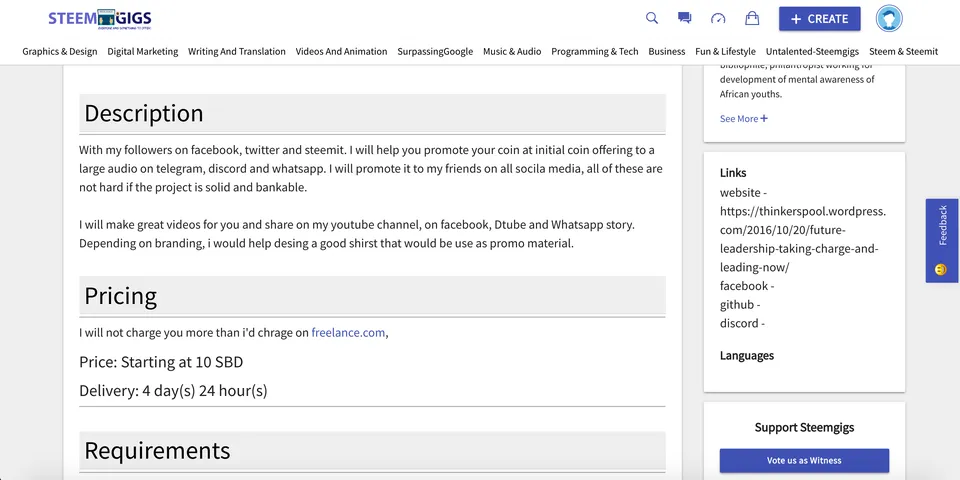Expand the See More profile link
The width and height of the screenshot is (960, 480).
743,119
